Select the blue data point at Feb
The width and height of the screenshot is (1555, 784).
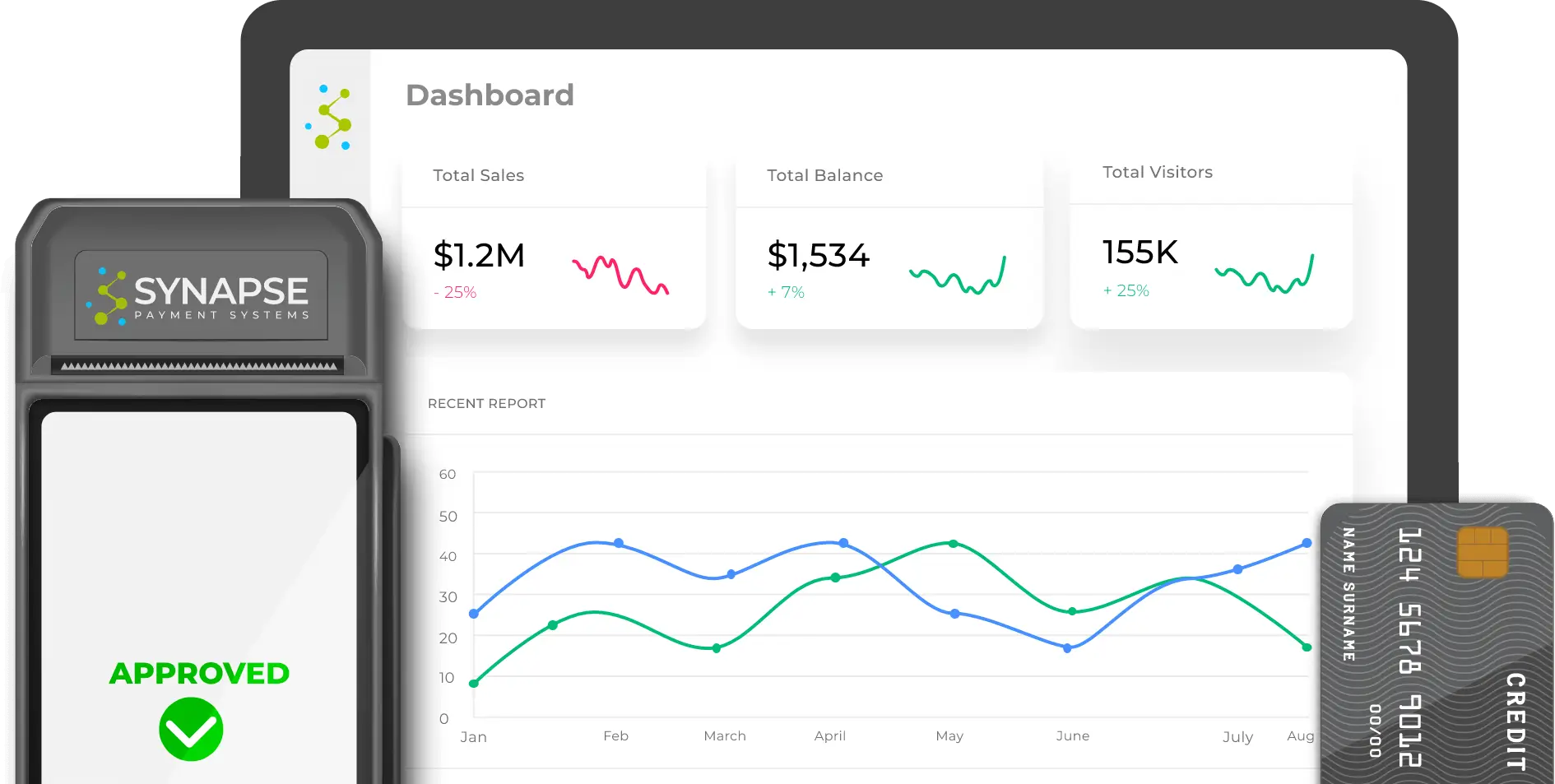pos(619,543)
